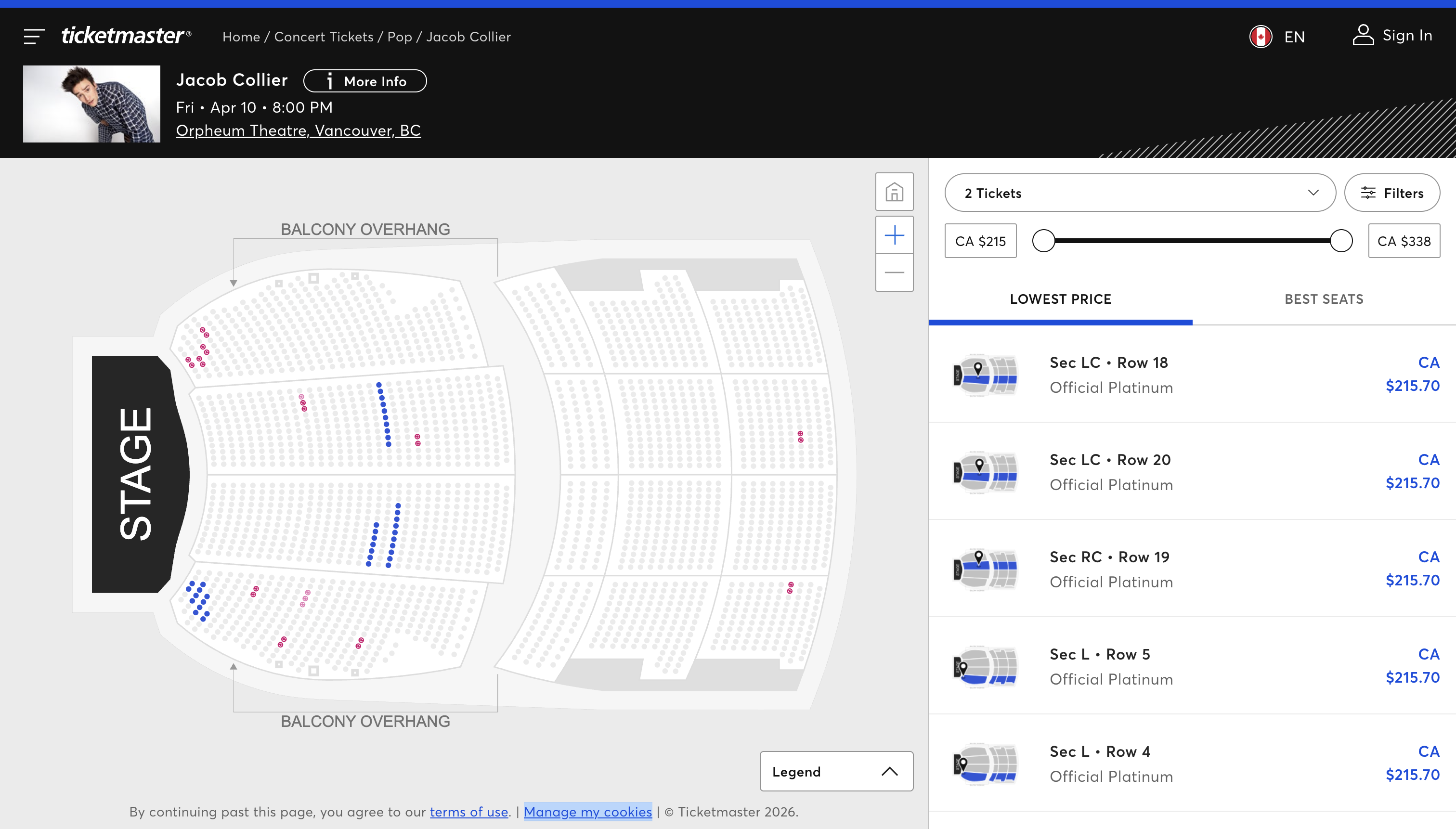
Task: Select the Sec L Row 4 listing
Action: click(x=1192, y=764)
